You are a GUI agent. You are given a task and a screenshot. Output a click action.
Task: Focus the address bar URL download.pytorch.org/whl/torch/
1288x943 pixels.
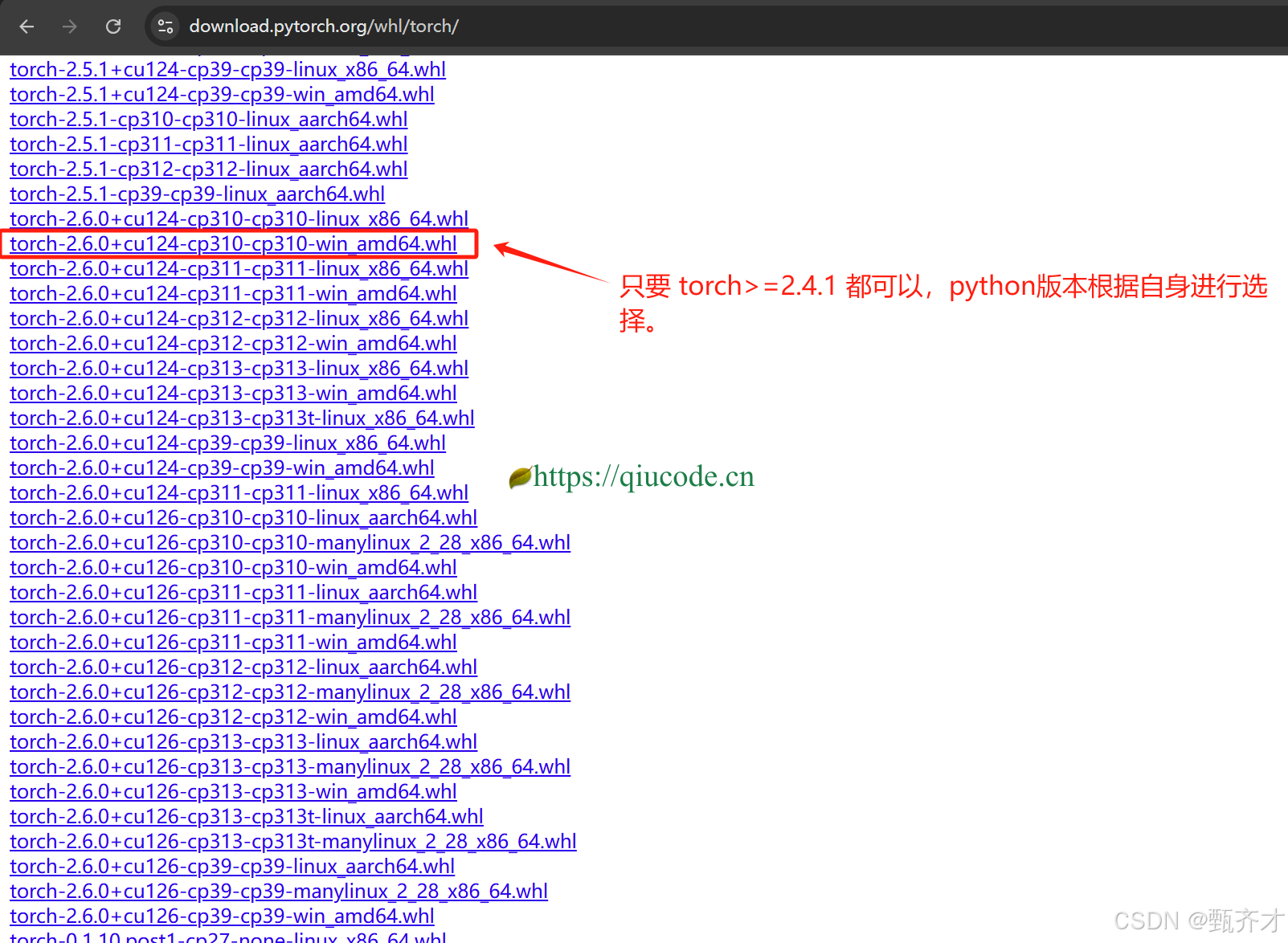coord(324,27)
